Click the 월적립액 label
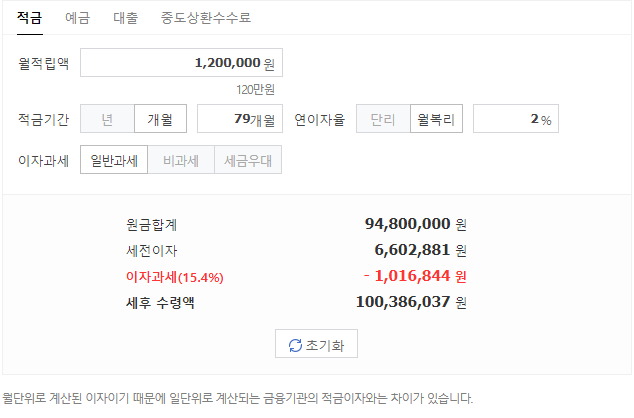Image resolution: width=634 pixels, height=418 pixels. [44, 63]
